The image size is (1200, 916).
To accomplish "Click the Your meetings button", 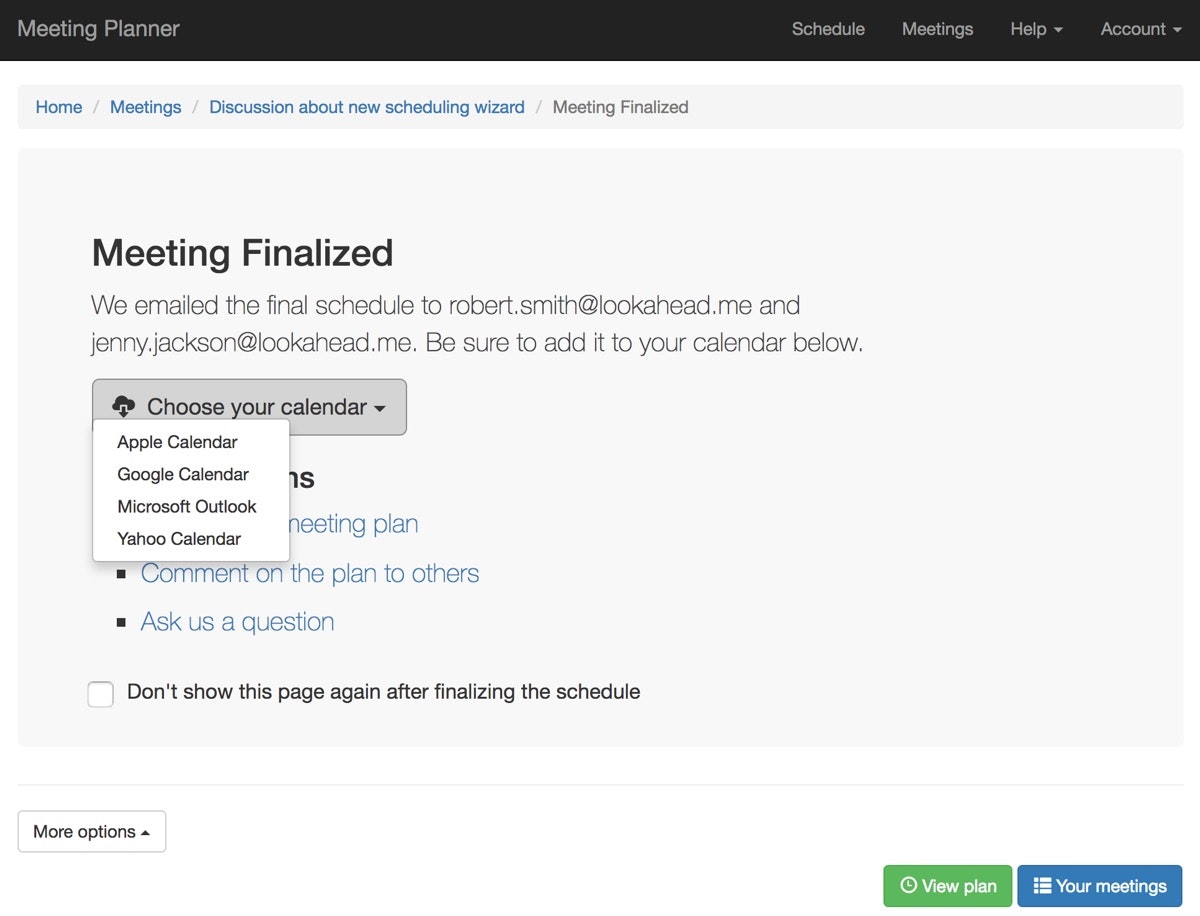I will coord(1099,886).
